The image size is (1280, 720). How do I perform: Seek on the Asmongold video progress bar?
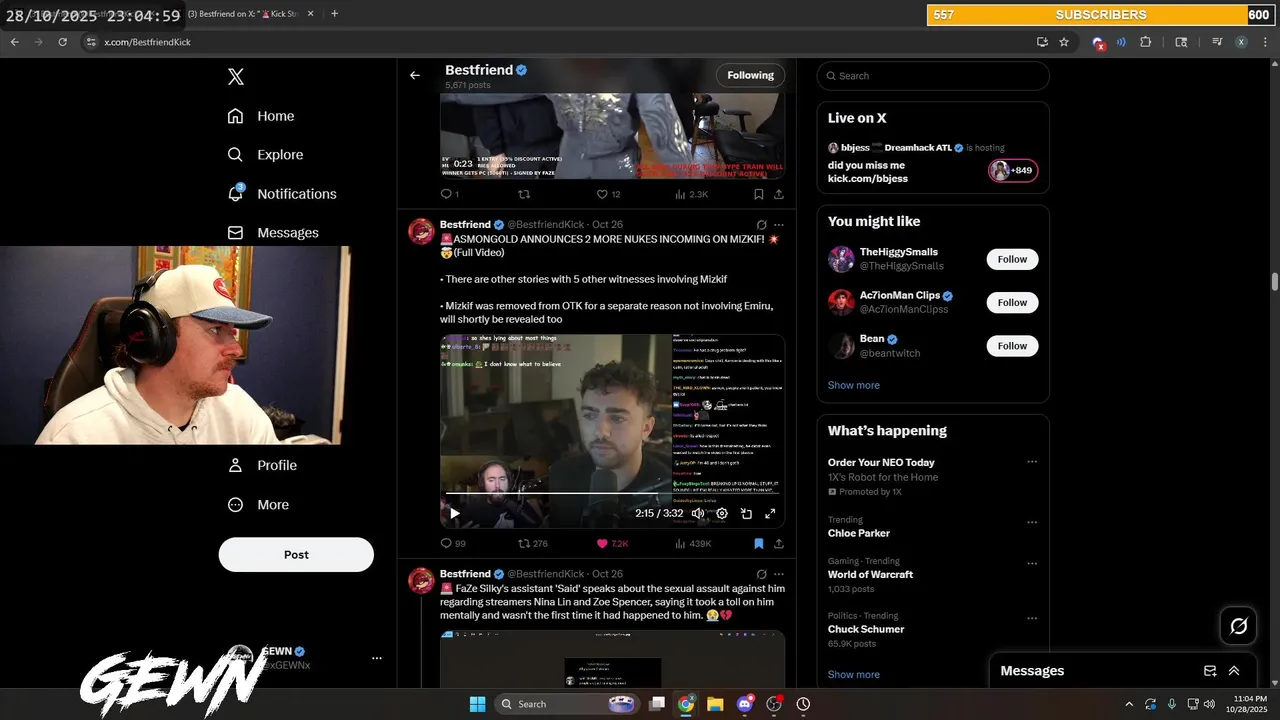tap(612, 494)
